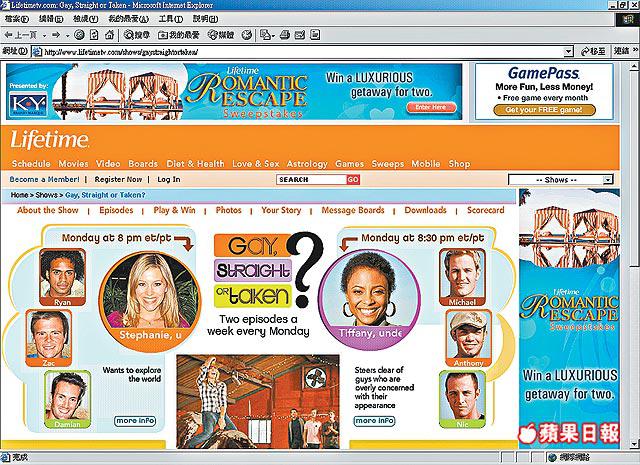Click the Forward arrow toolbar button
The height and width of the screenshot is (465, 640).
(x=56, y=35)
